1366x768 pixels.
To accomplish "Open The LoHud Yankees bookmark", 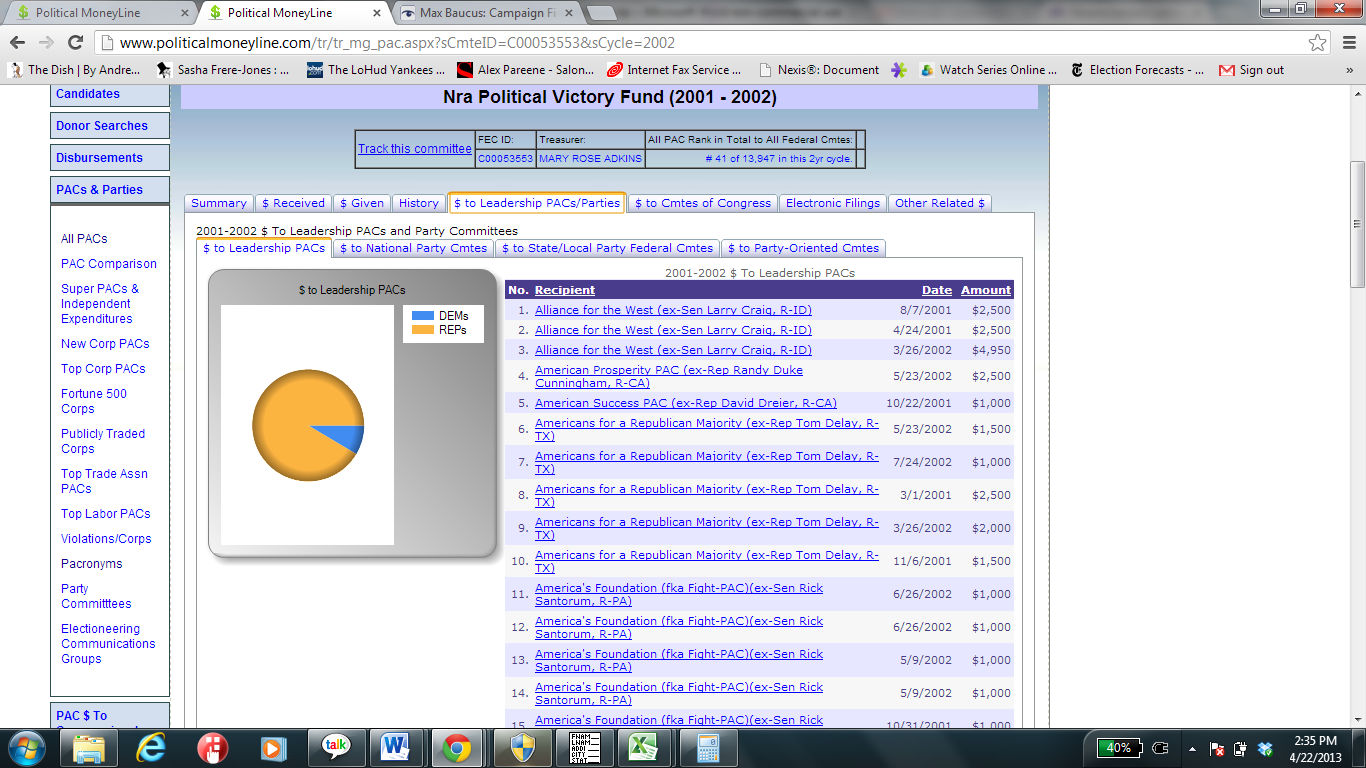I will point(375,70).
